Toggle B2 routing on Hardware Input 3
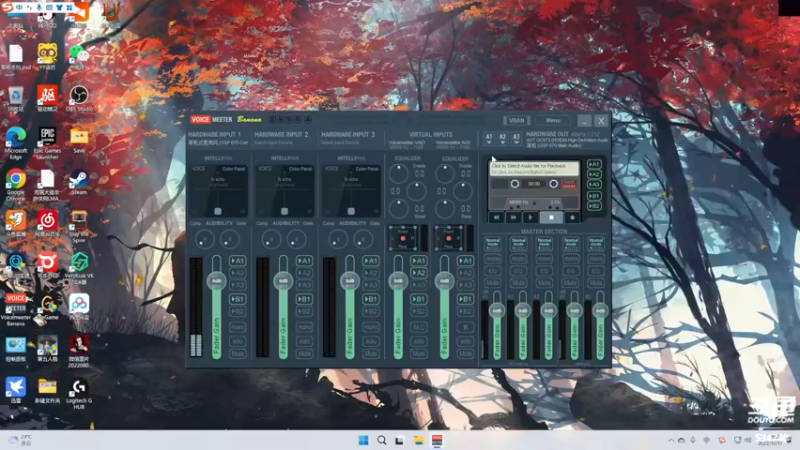 click(x=371, y=311)
